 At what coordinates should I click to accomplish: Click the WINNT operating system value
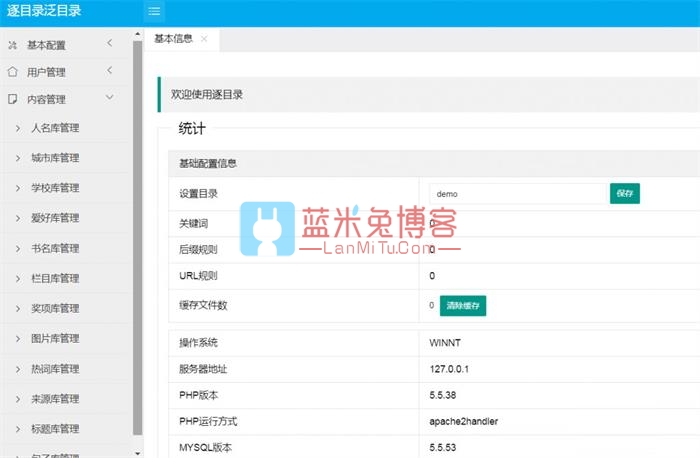tap(445, 343)
